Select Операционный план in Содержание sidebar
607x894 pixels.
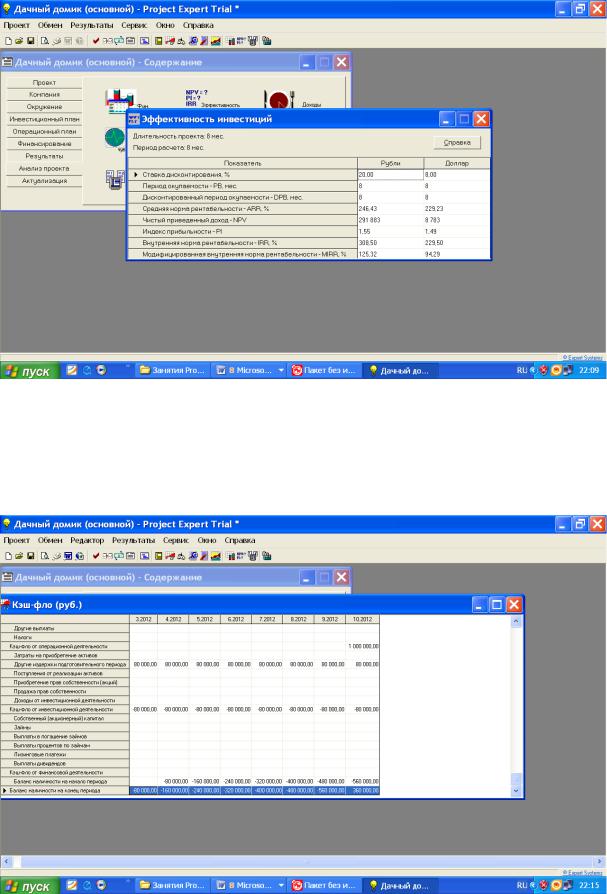coord(44,131)
